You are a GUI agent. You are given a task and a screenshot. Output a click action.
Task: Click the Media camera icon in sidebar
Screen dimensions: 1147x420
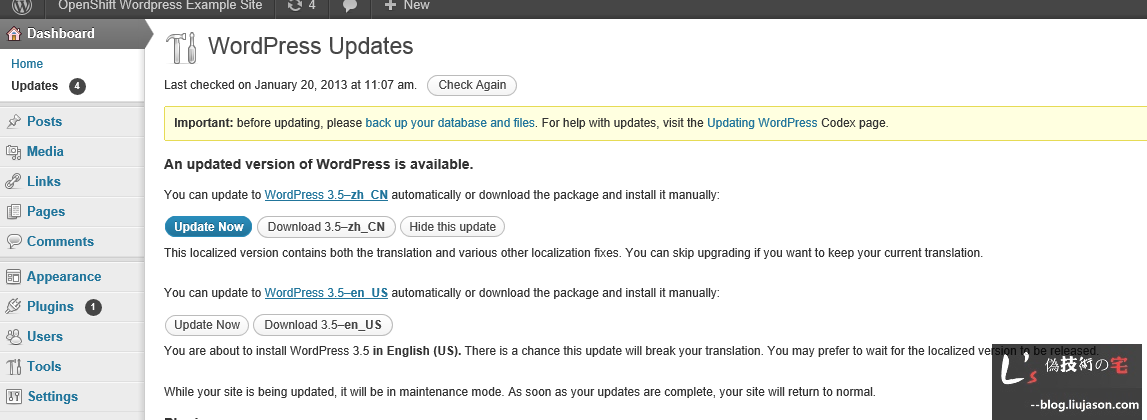(13, 151)
